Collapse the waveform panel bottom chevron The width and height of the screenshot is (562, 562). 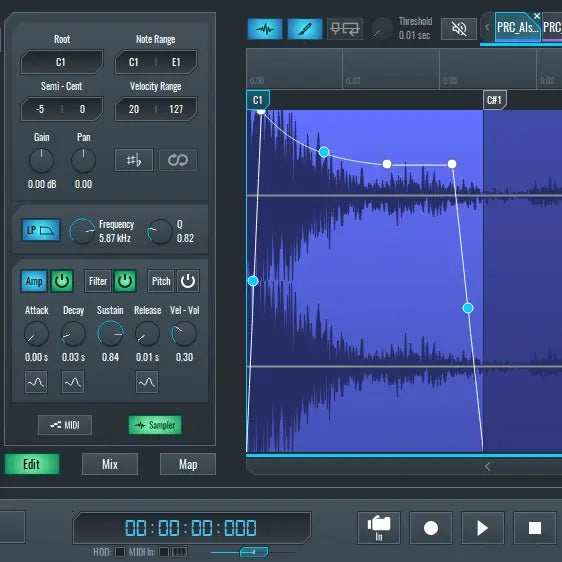tap(487, 467)
